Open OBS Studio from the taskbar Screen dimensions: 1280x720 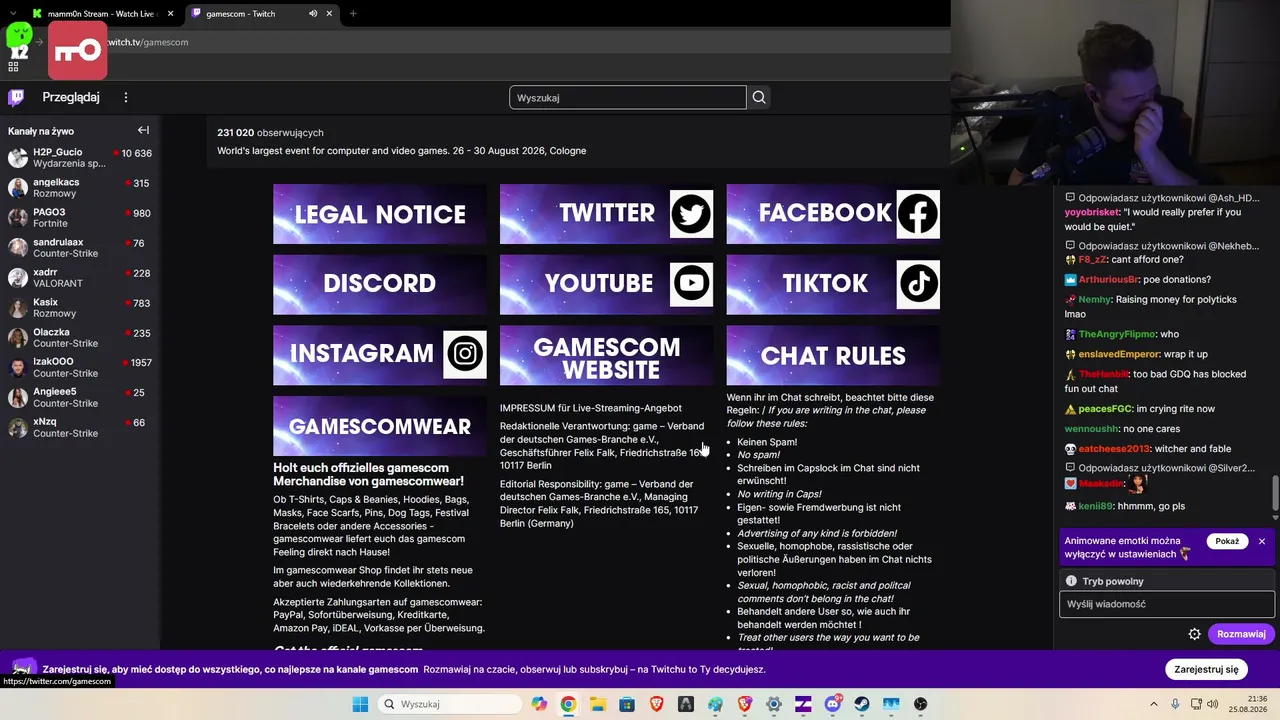pyautogui.click(x=921, y=704)
